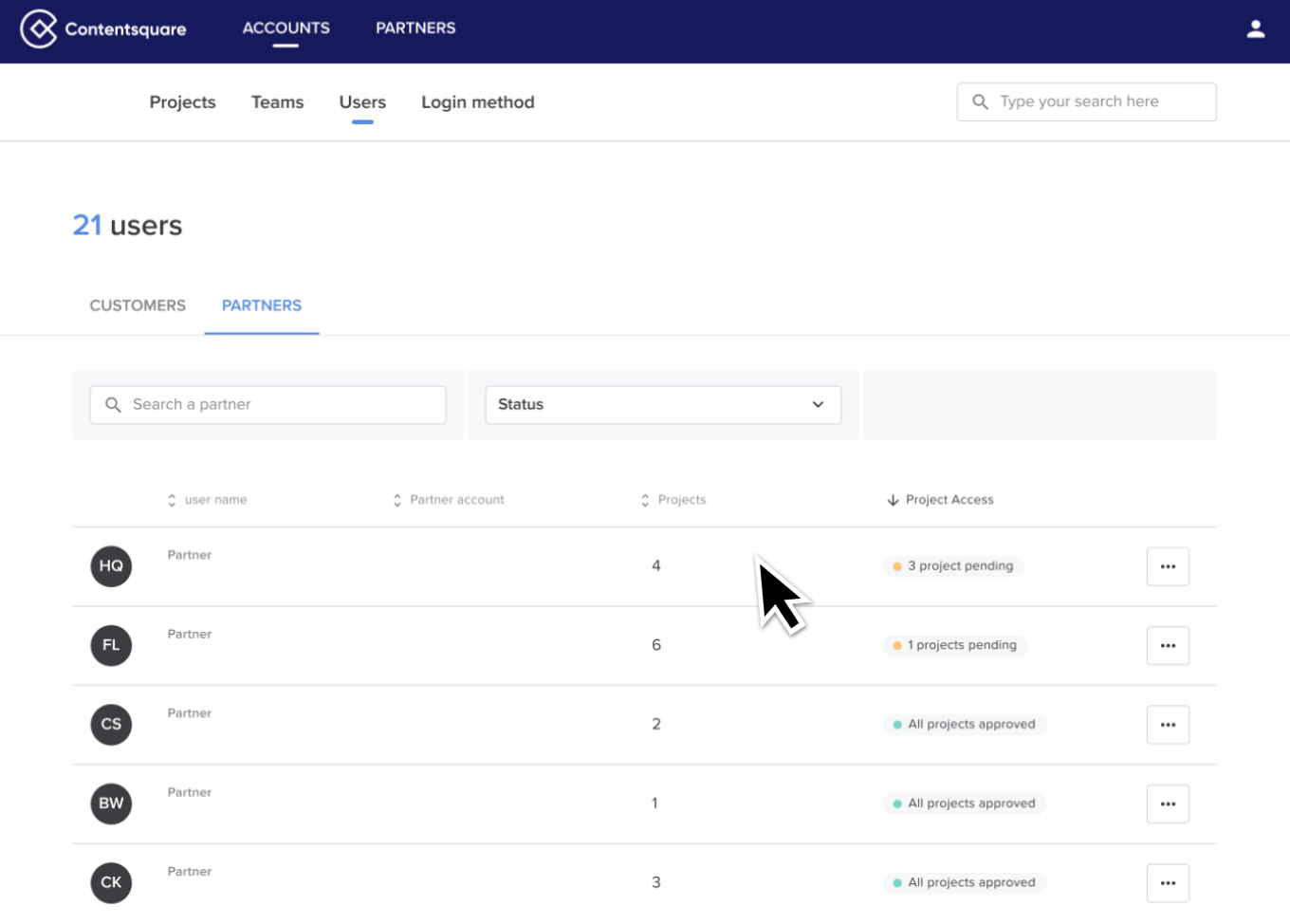
Task: Sort by Projects column
Action: [x=673, y=500]
